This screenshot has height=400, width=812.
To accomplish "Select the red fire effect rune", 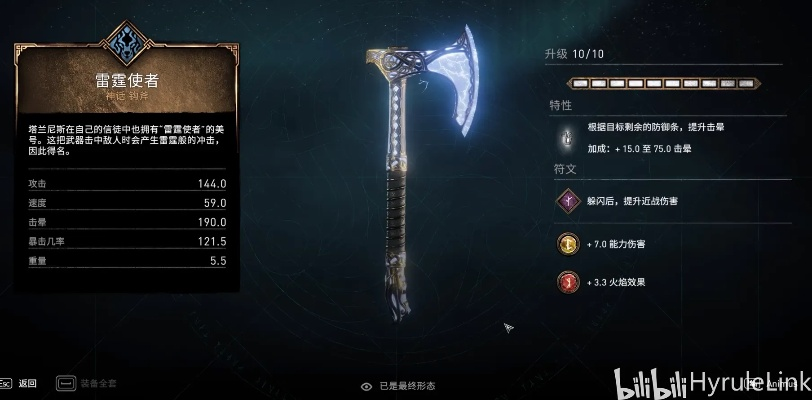I will coord(568,282).
